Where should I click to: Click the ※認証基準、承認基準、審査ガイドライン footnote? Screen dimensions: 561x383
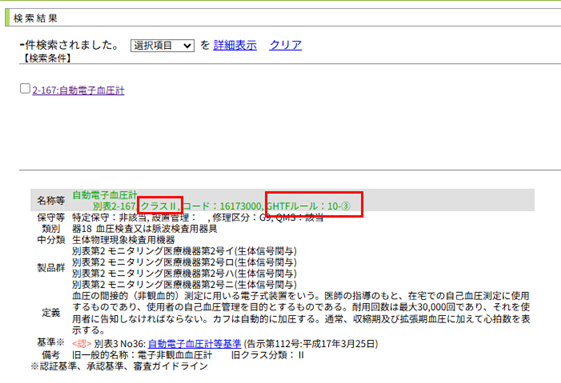[119, 367]
